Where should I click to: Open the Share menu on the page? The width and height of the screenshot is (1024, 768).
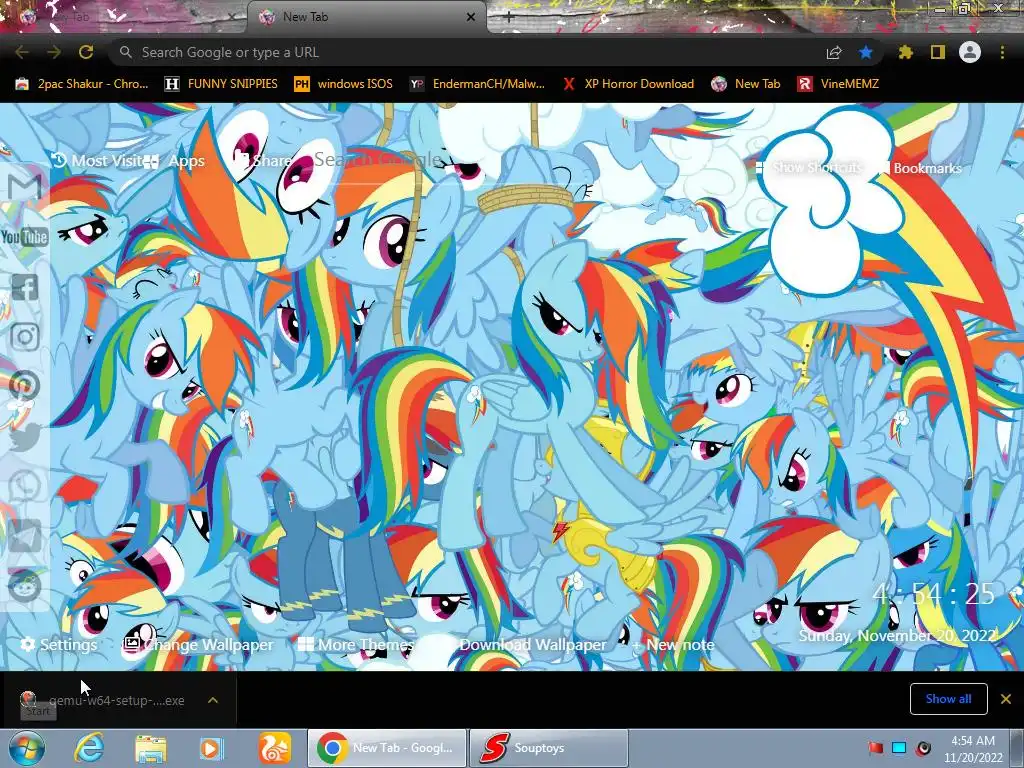[263, 161]
